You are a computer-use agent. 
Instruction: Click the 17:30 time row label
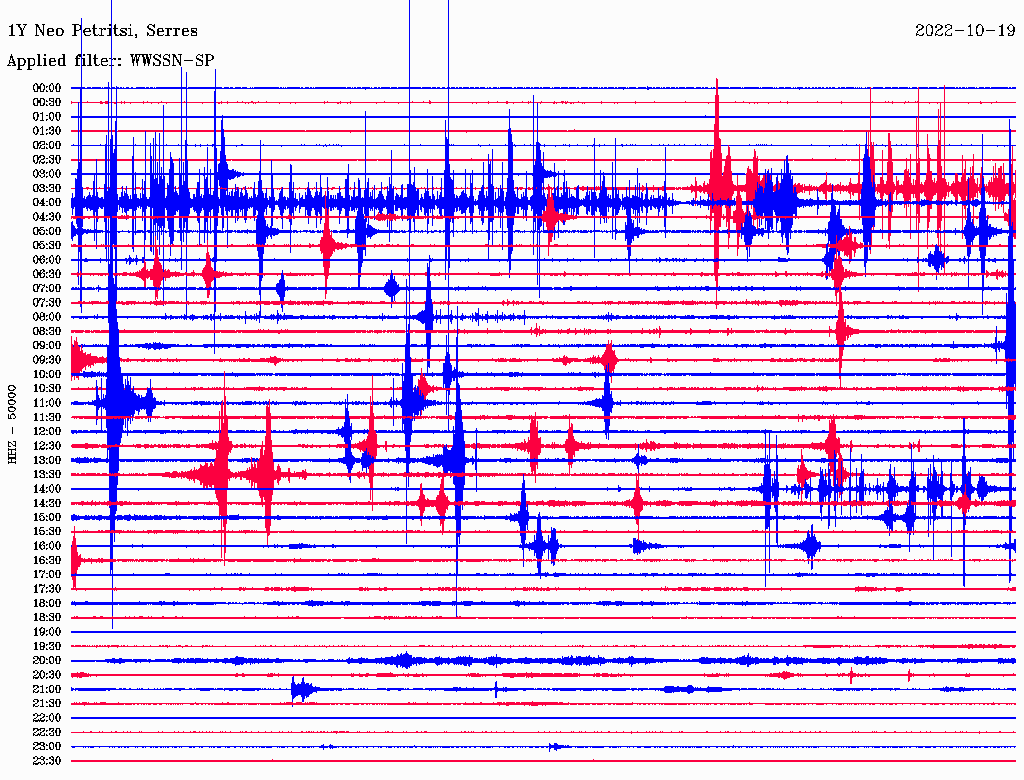point(47,589)
